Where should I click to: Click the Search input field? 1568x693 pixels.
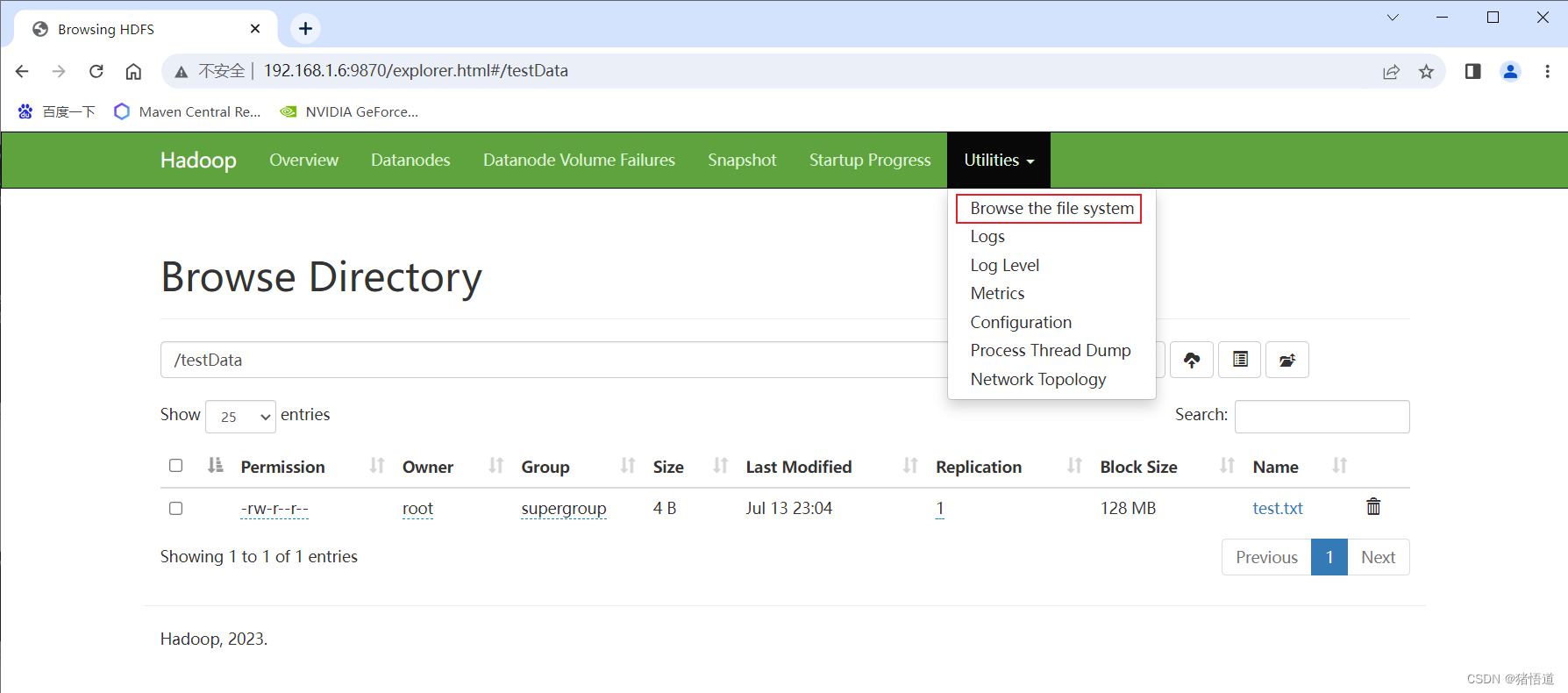(1322, 417)
